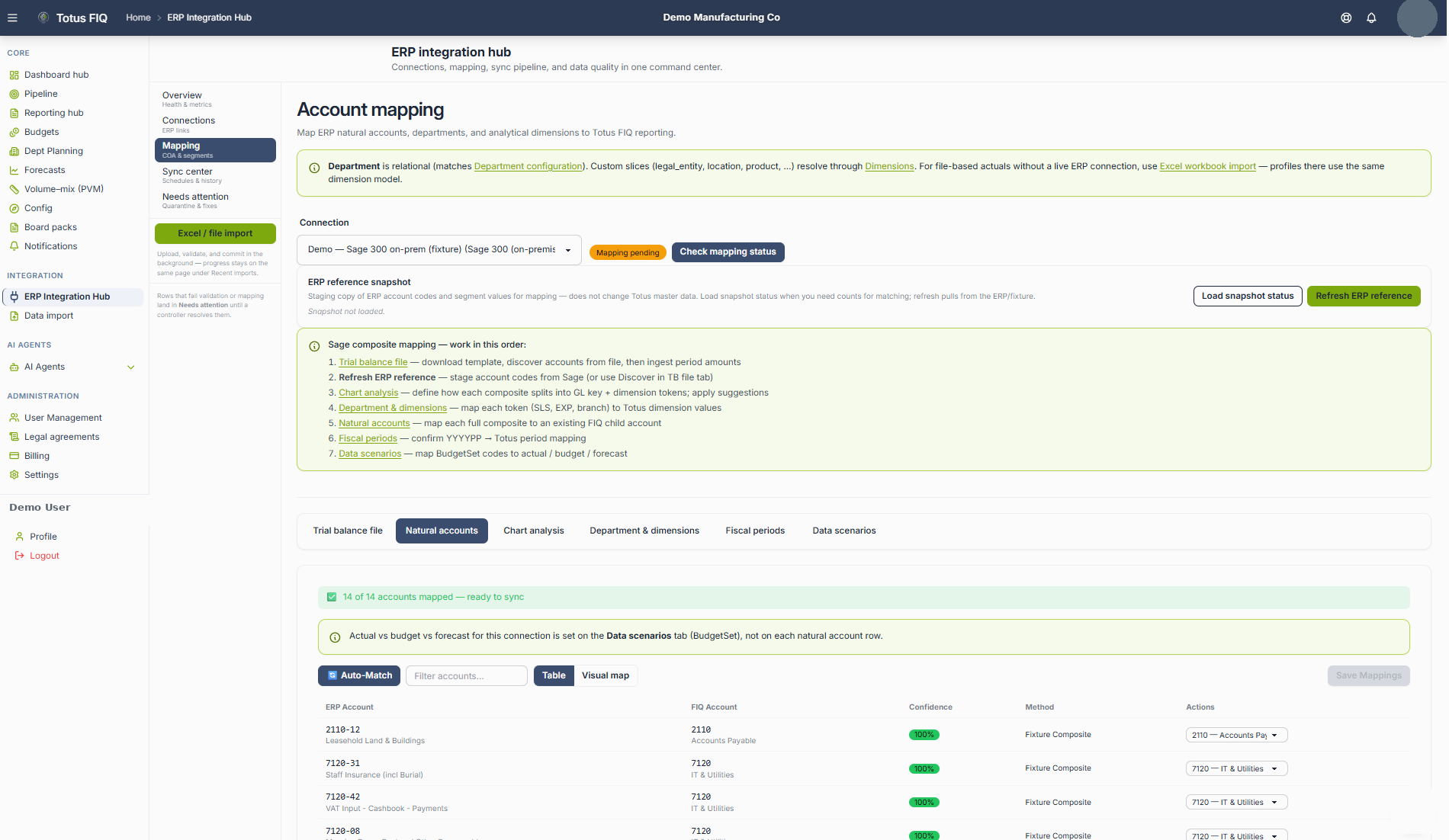1449x840 pixels.
Task: Open the Connection Sage 300 dropdown
Action: click(439, 250)
